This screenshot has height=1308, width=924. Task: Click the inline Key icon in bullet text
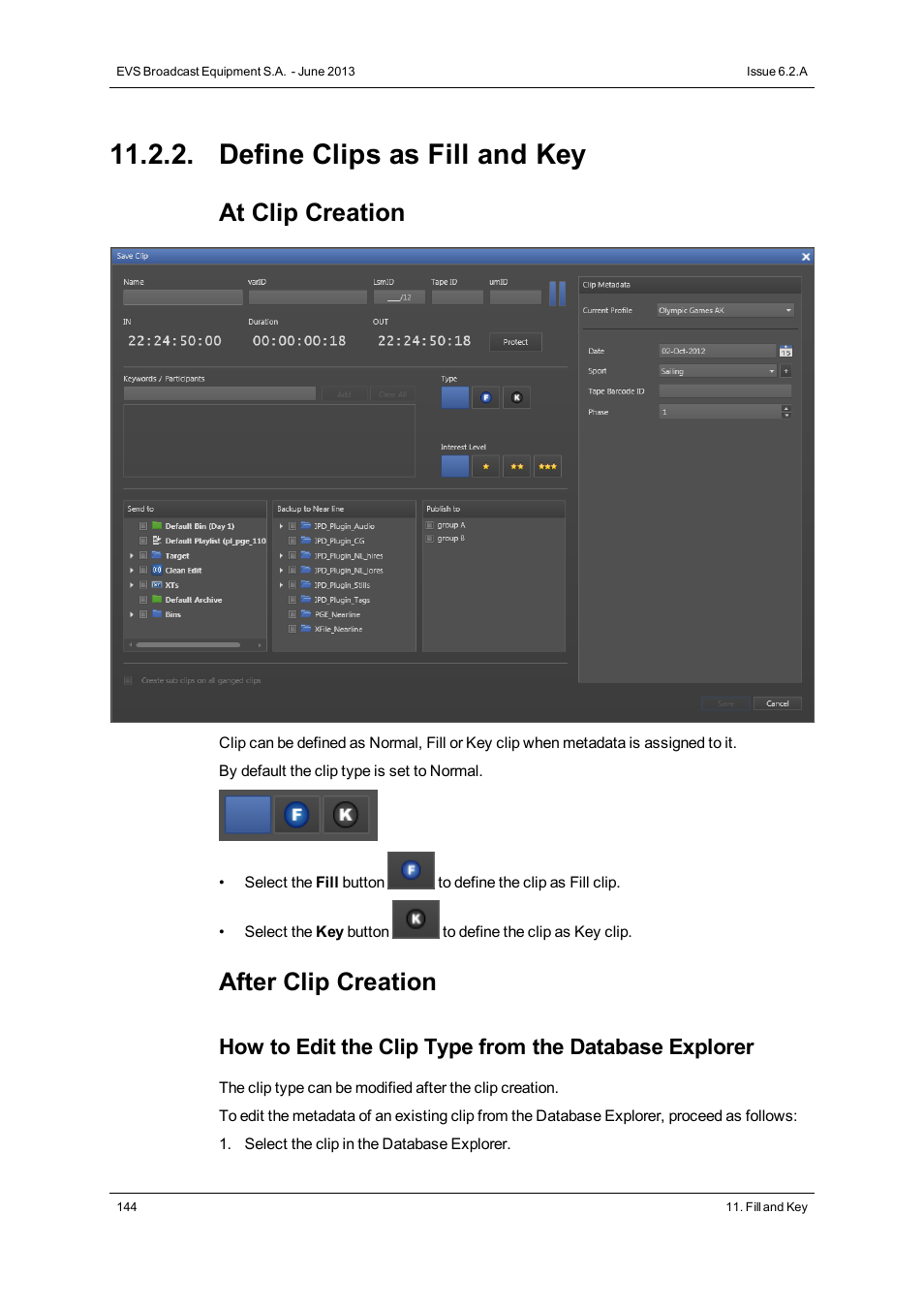pyautogui.click(x=416, y=919)
